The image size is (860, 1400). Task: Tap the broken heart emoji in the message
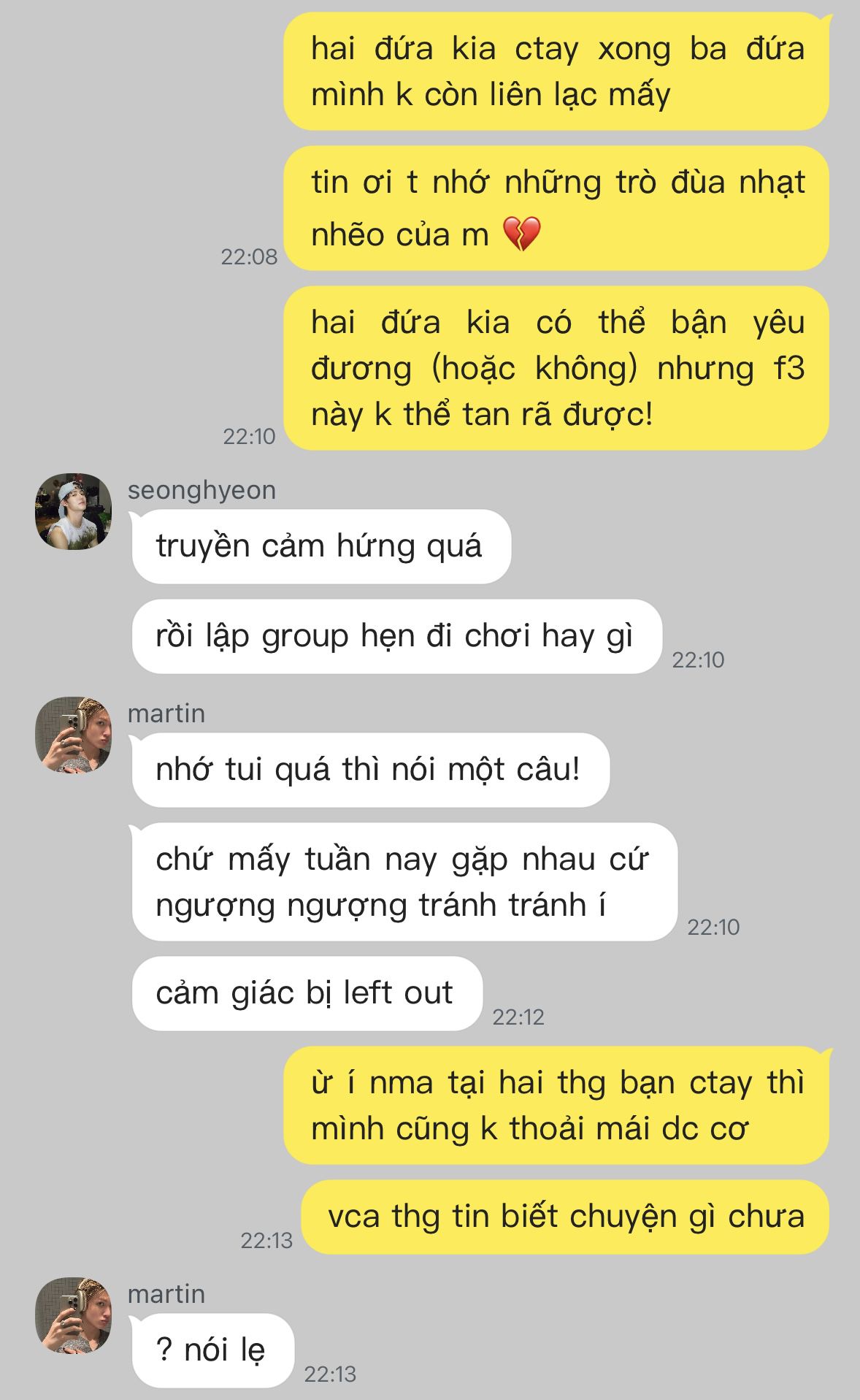pyautogui.click(x=522, y=234)
